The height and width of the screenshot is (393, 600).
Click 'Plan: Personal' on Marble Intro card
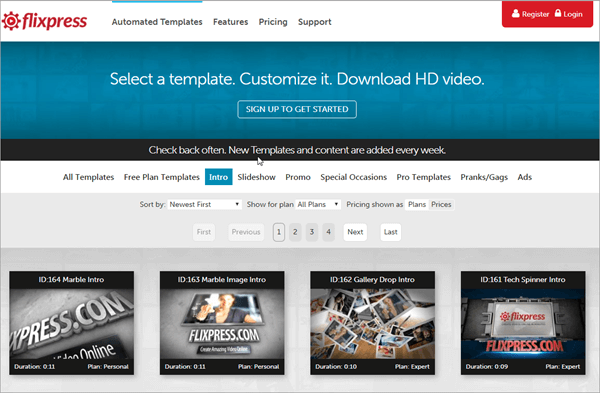[108, 367]
